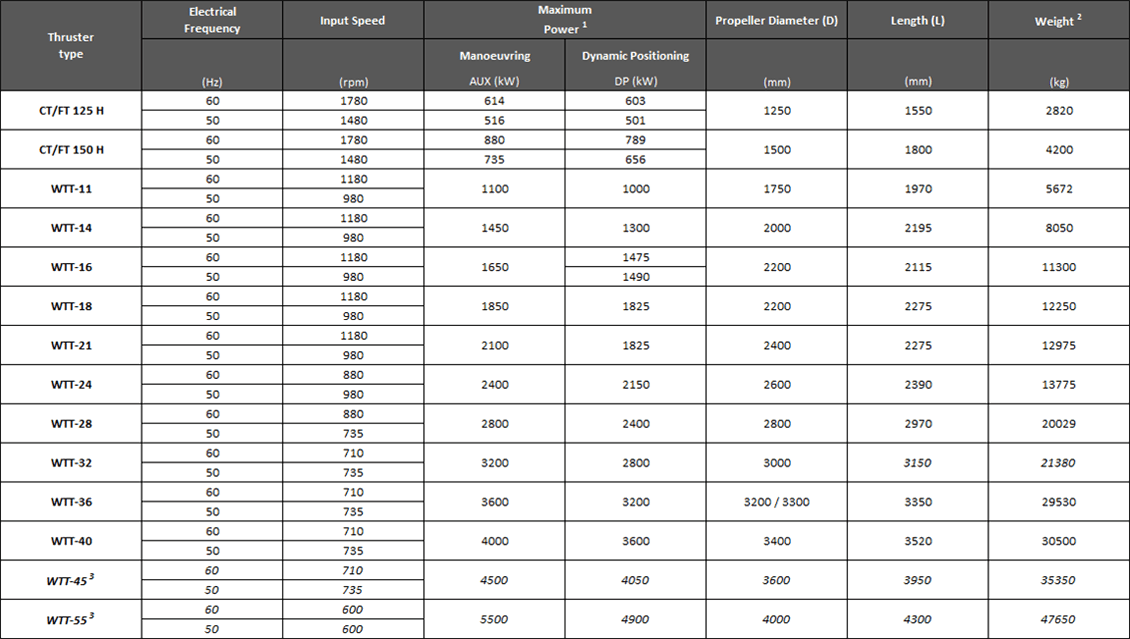The width and height of the screenshot is (1130, 639).
Task: Select the WTT-40 thruster type cell
Action: coord(71,541)
